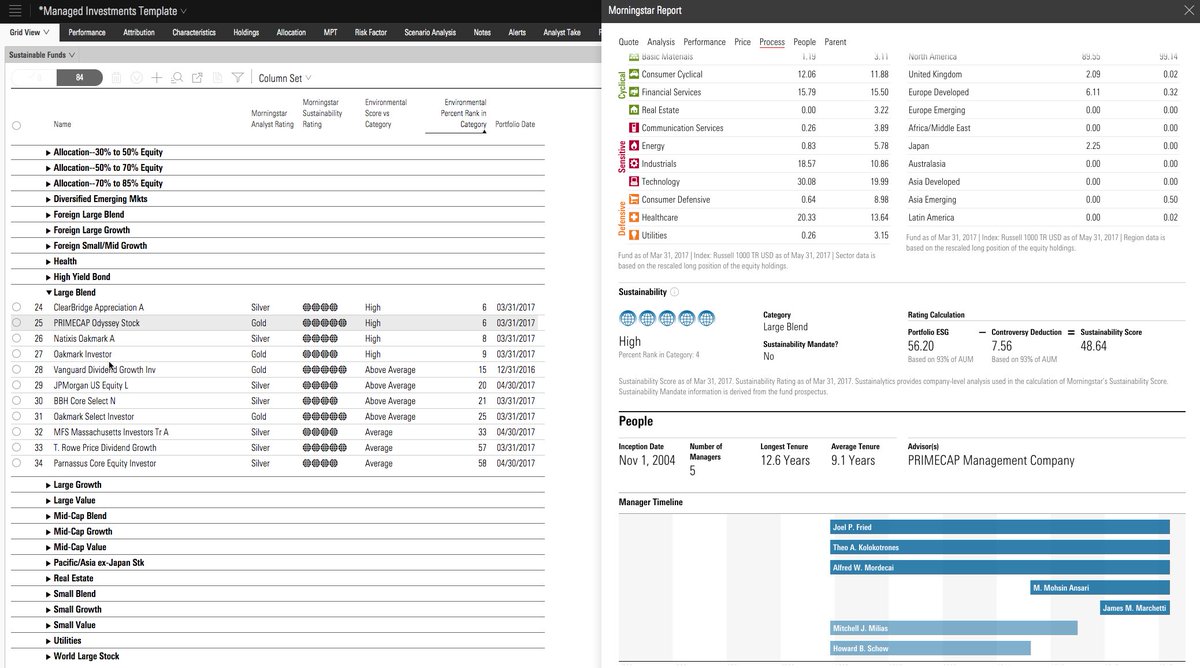Screen dimensions: 1200x668
Task: Click the Technology sector icon
Action: 633,182
